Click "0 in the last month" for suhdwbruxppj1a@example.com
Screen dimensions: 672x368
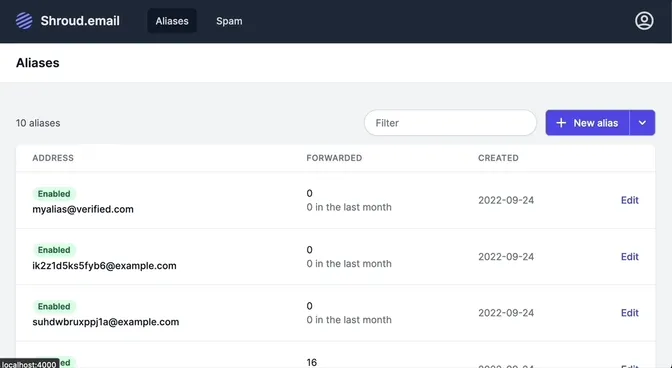[349, 320]
